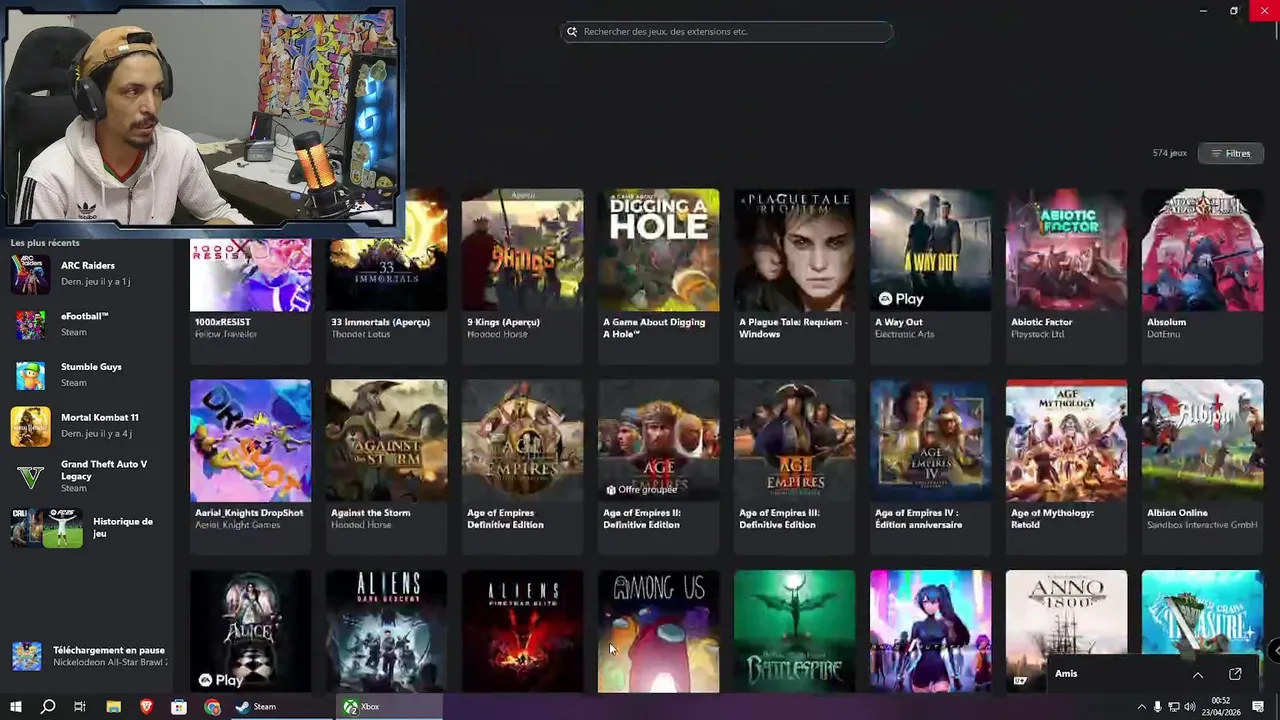Open Aliens Fireteam Elite cover
Image resolution: width=1280 pixels, height=720 pixels.
(522, 631)
